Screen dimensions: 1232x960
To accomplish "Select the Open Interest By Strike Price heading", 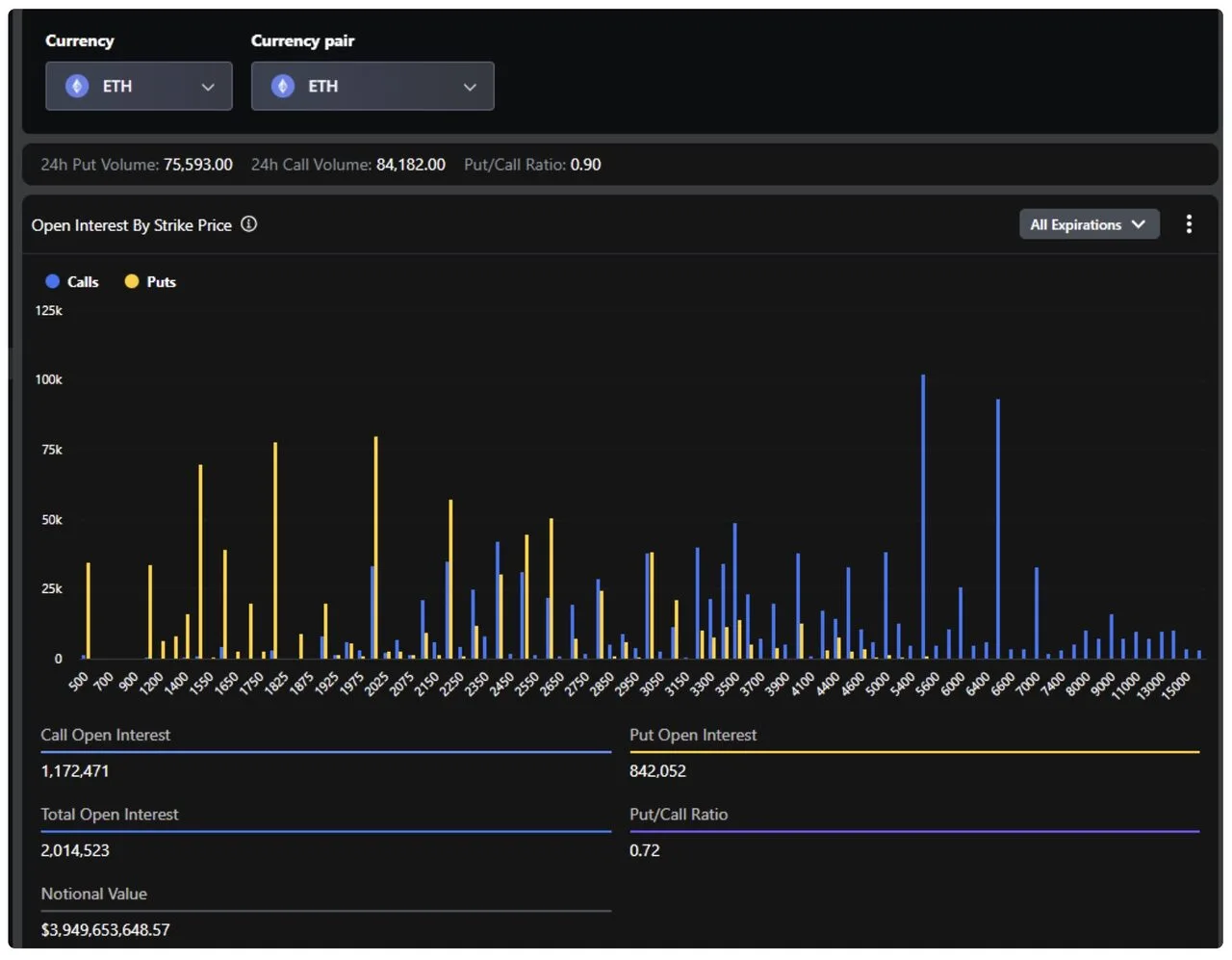I will click(132, 224).
